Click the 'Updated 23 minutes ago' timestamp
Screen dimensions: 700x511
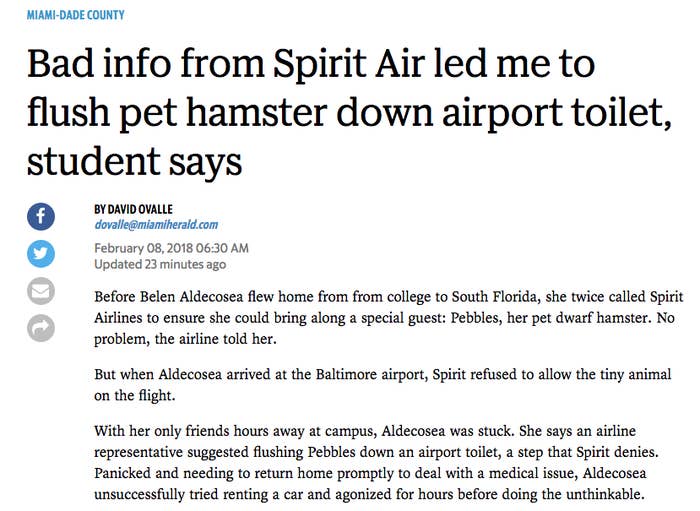(160, 264)
